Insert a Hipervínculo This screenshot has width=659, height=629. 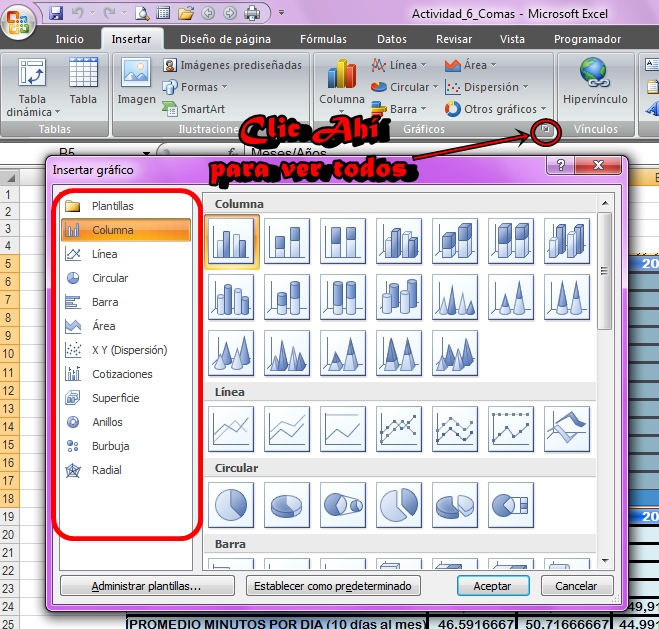(595, 82)
